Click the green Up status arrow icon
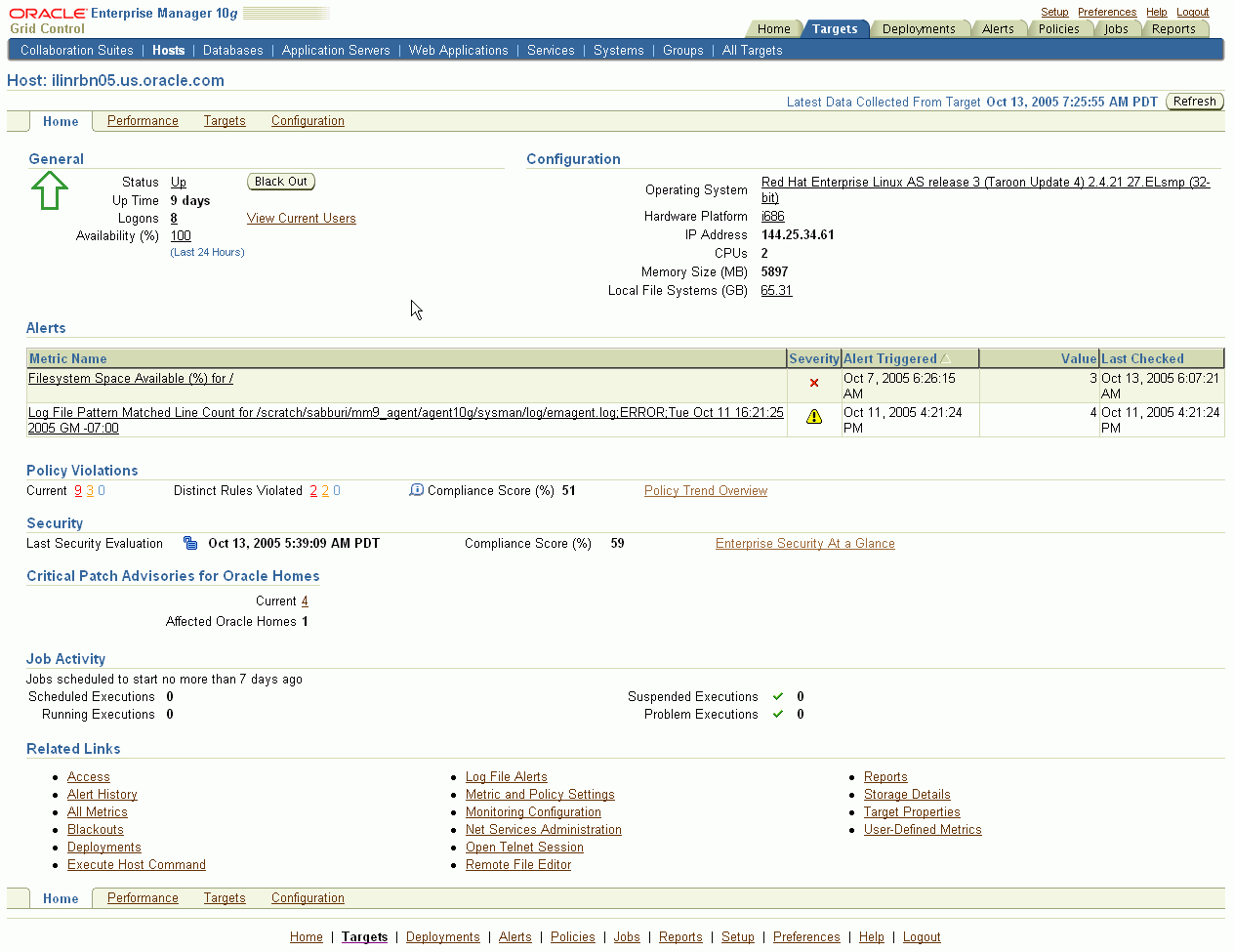Viewport: 1234px width, 952px height. (x=49, y=190)
